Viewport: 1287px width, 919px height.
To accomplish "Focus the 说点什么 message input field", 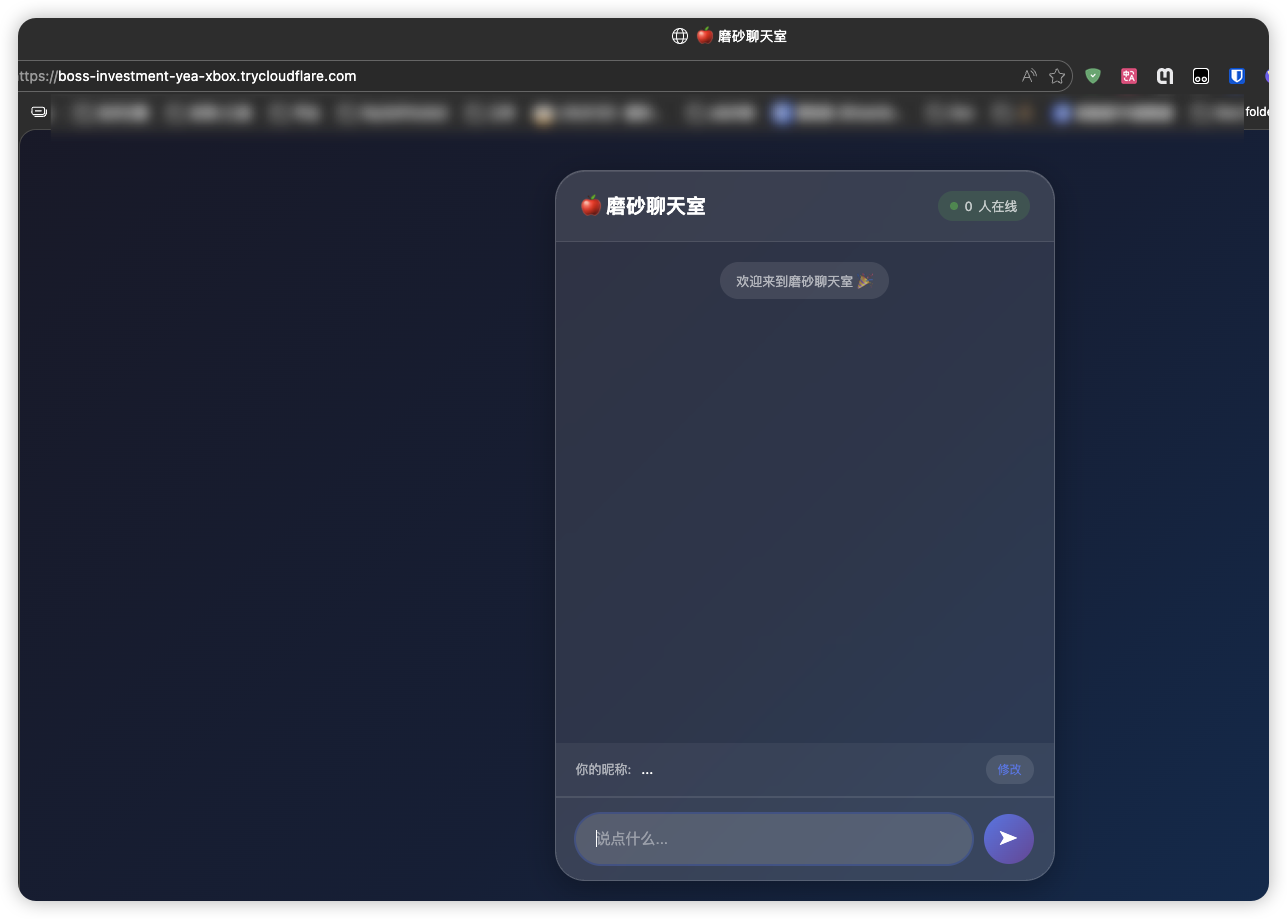I will coord(773,838).
